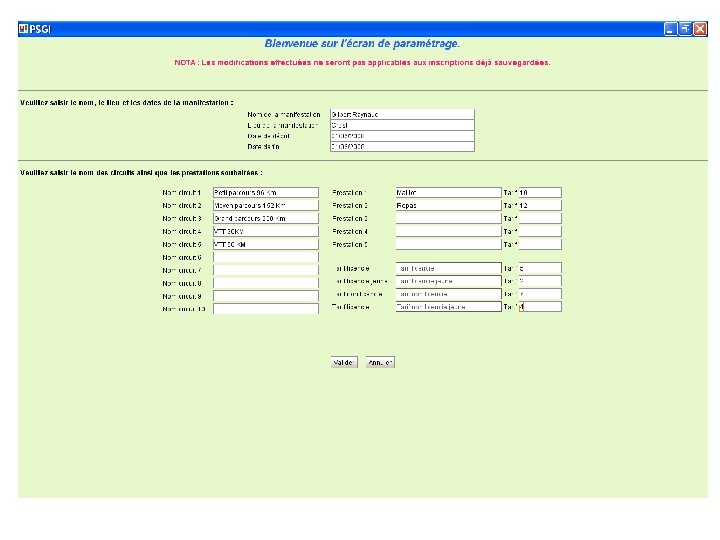The image size is (720, 540).
Task: Select the Date de début field
Action: (x=402, y=136)
